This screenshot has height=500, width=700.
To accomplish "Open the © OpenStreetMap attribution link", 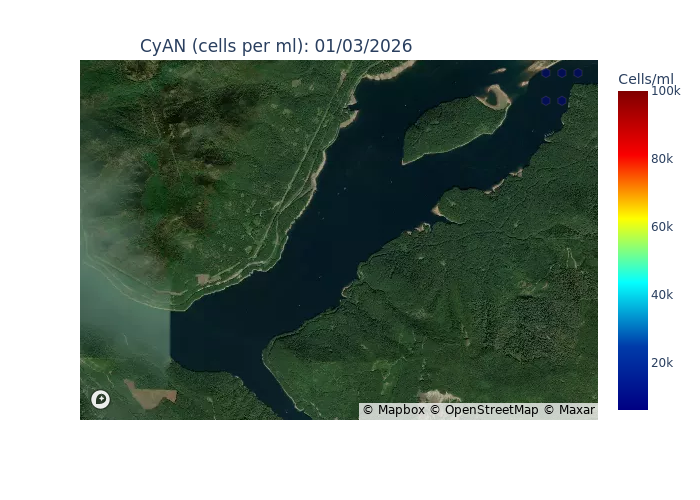I will point(484,410).
